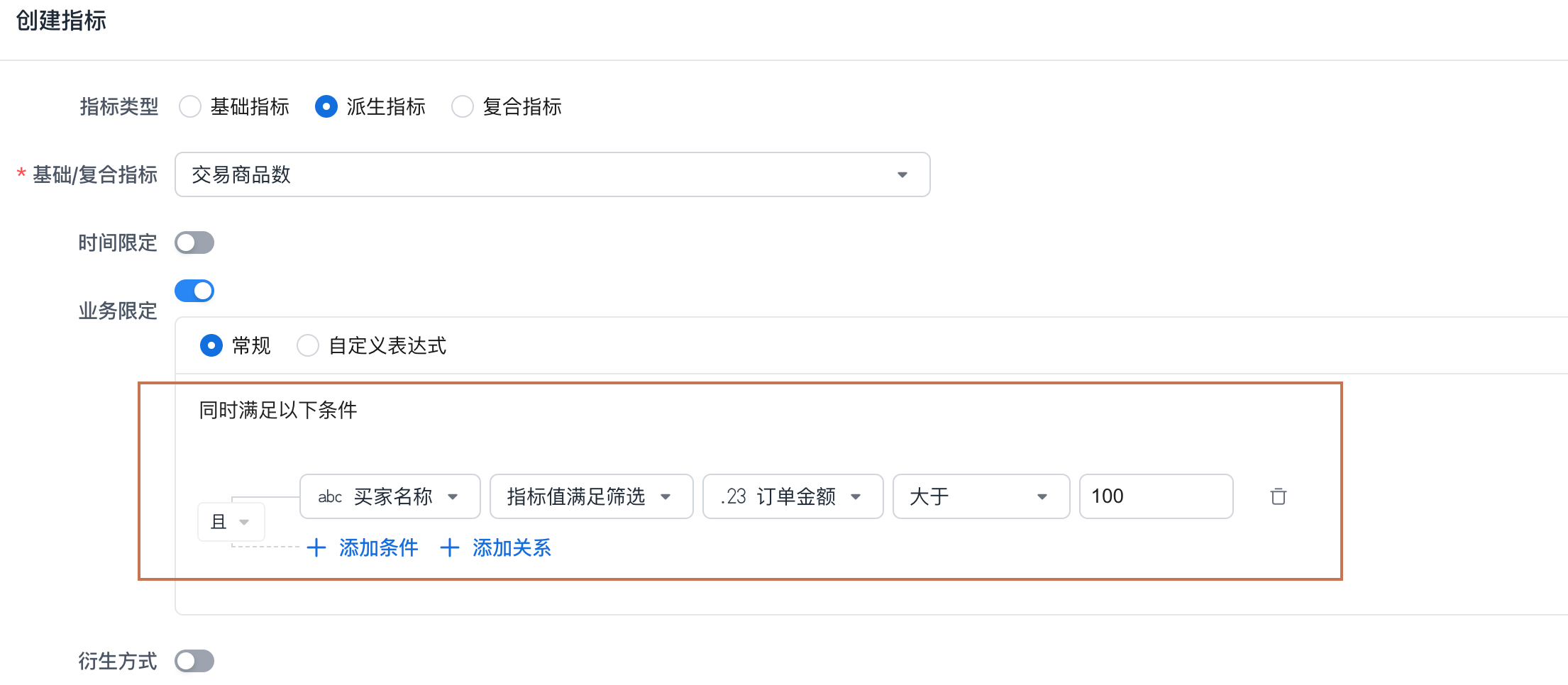
Task: Click the value input field containing 100
Action: [x=1155, y=496]
